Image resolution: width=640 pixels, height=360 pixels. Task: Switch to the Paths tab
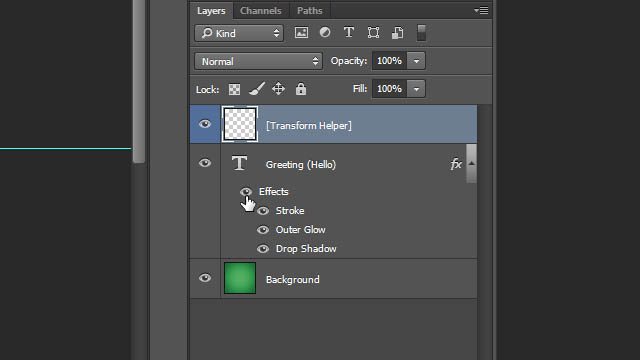tap(309, 11)
